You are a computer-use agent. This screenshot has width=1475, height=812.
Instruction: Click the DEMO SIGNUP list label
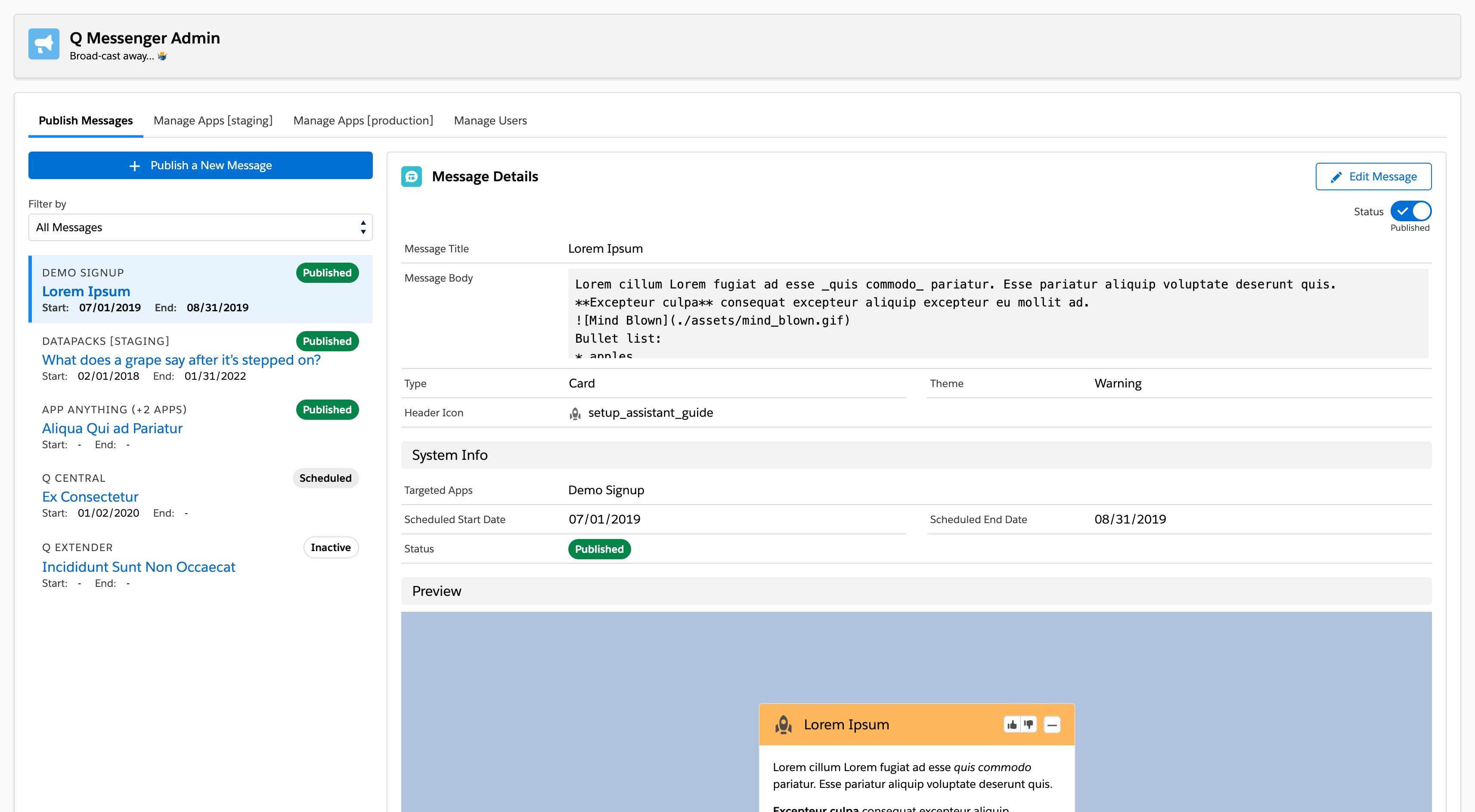83,273
